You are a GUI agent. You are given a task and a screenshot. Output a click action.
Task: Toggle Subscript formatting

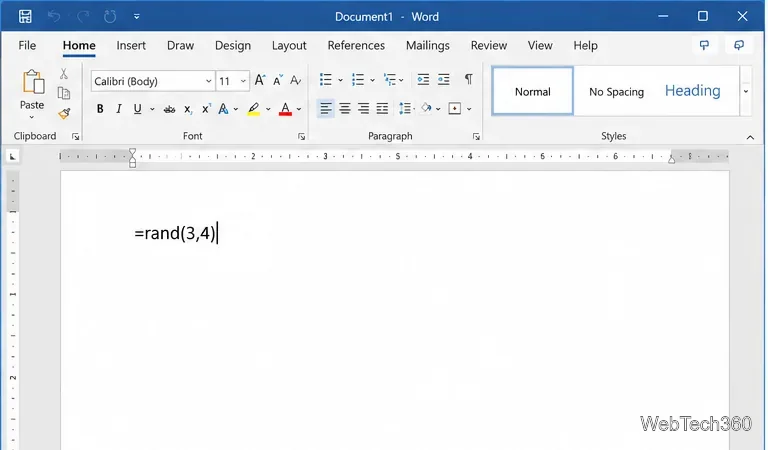coord(188,109)
